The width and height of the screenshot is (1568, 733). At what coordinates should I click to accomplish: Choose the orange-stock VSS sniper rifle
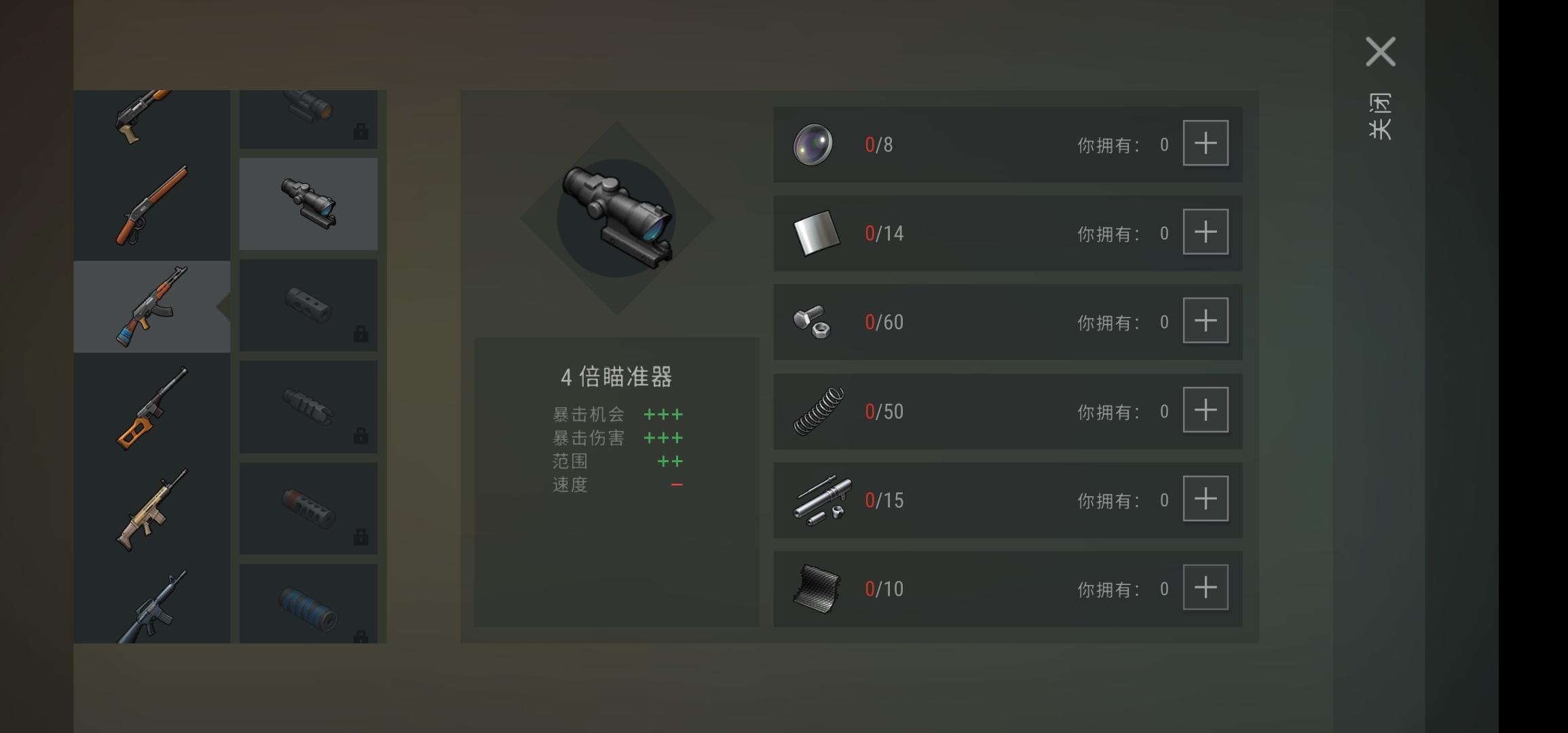(x=151, y=408)
